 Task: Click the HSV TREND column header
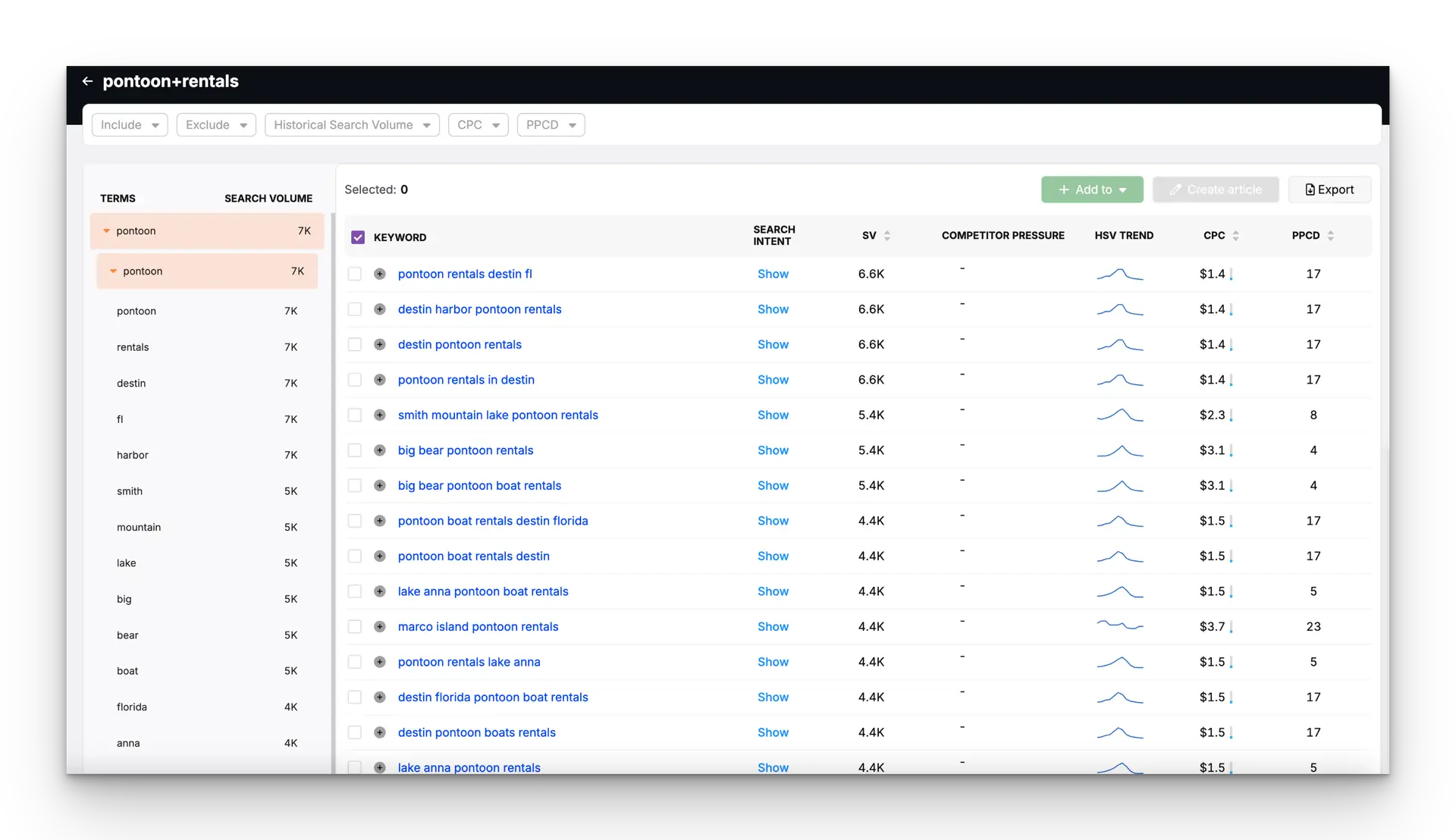1124,236
